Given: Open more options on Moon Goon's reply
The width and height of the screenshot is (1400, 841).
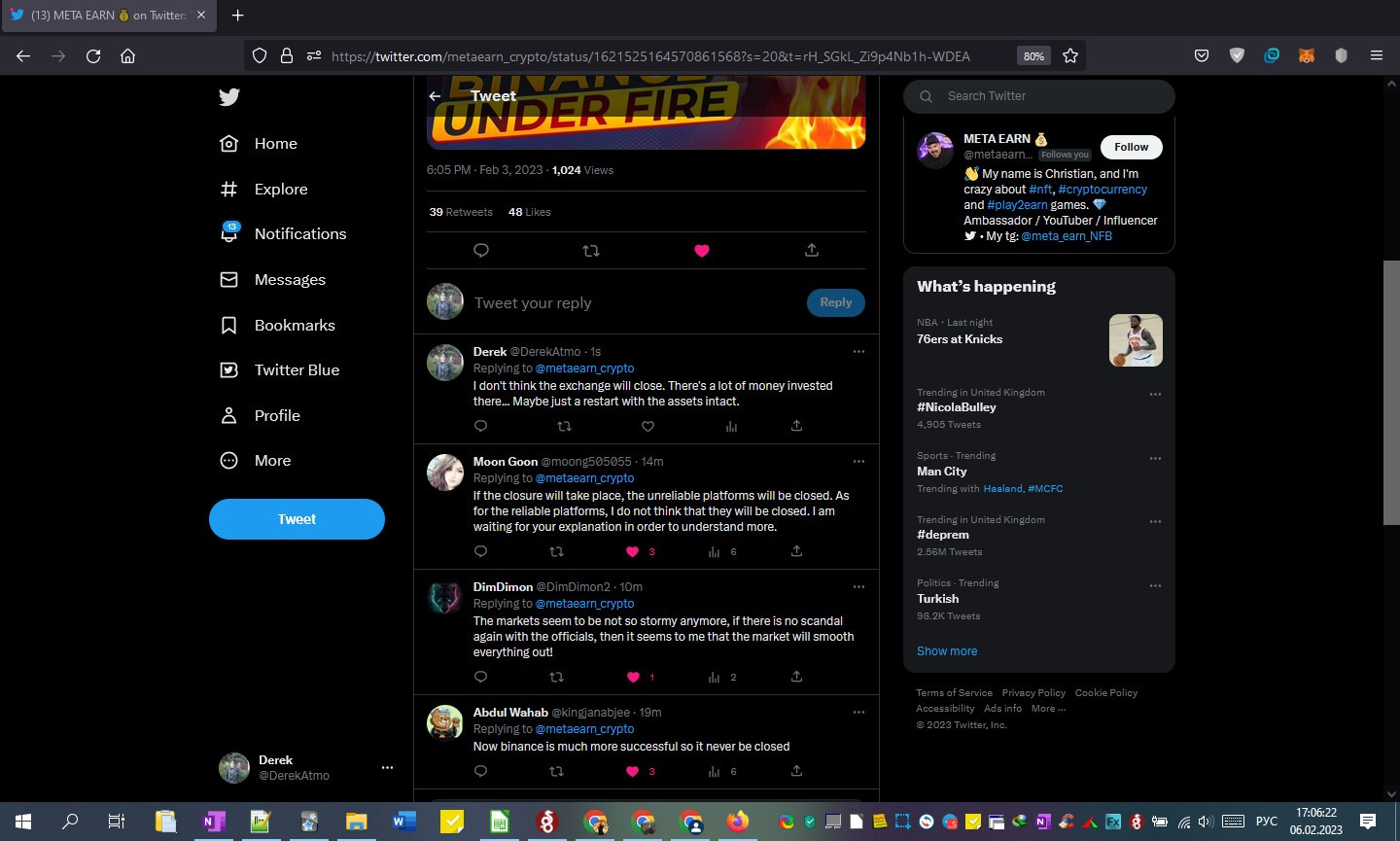Looking at the screenshot, I should 858,462.
